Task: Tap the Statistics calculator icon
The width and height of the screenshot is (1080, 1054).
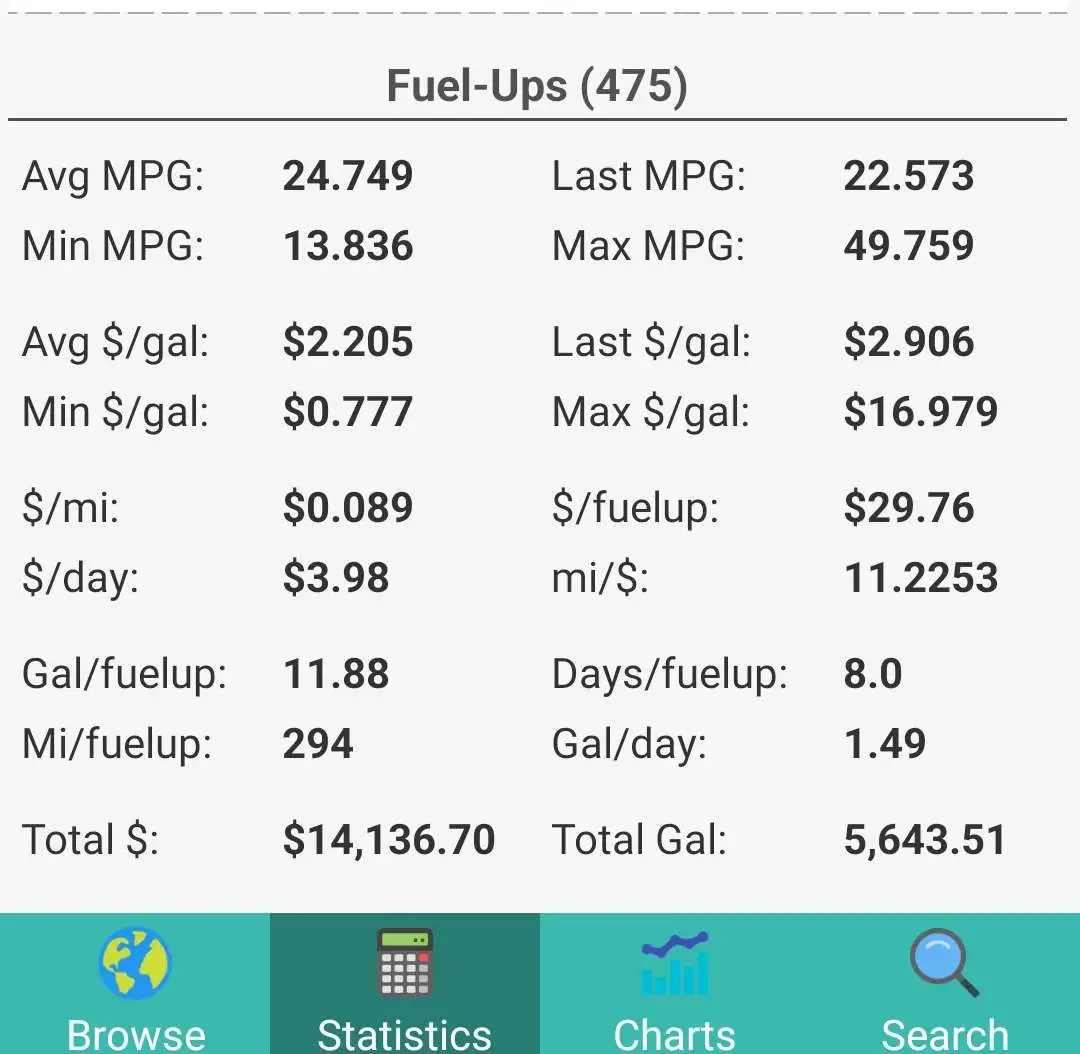Action: tap(405, 963)
